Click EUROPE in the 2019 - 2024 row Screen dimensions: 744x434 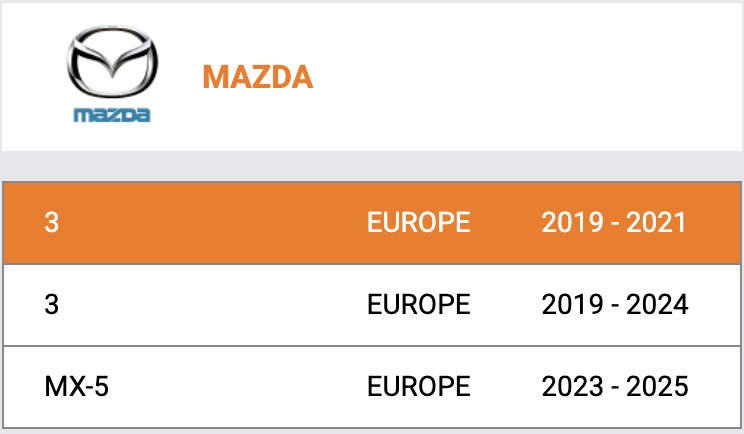click(418, 304)
